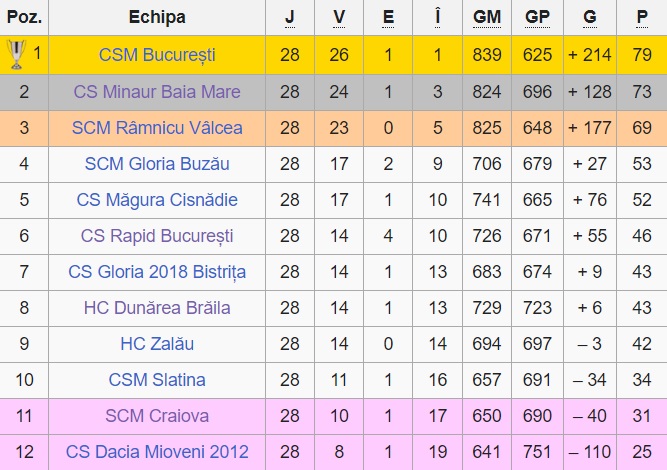Click the + 214 goal difference cell
This screenshot has width=667, height=470.
[589, 55]
